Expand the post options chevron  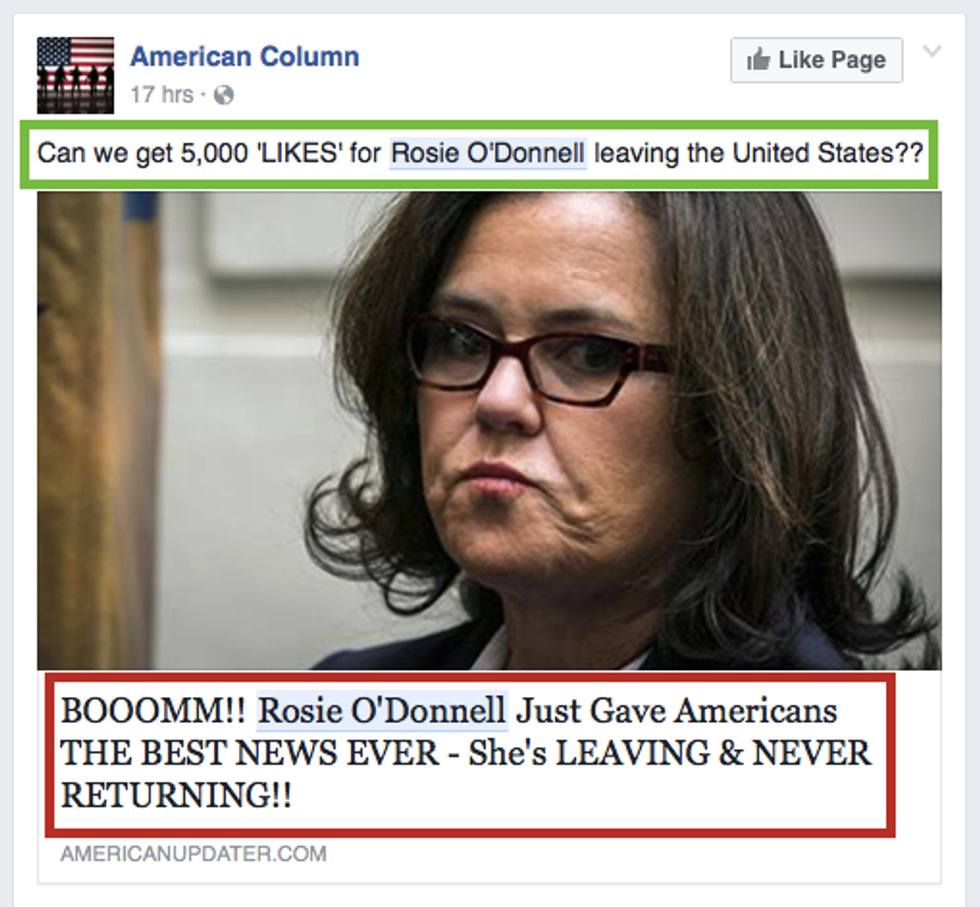(x=932, y=51)
